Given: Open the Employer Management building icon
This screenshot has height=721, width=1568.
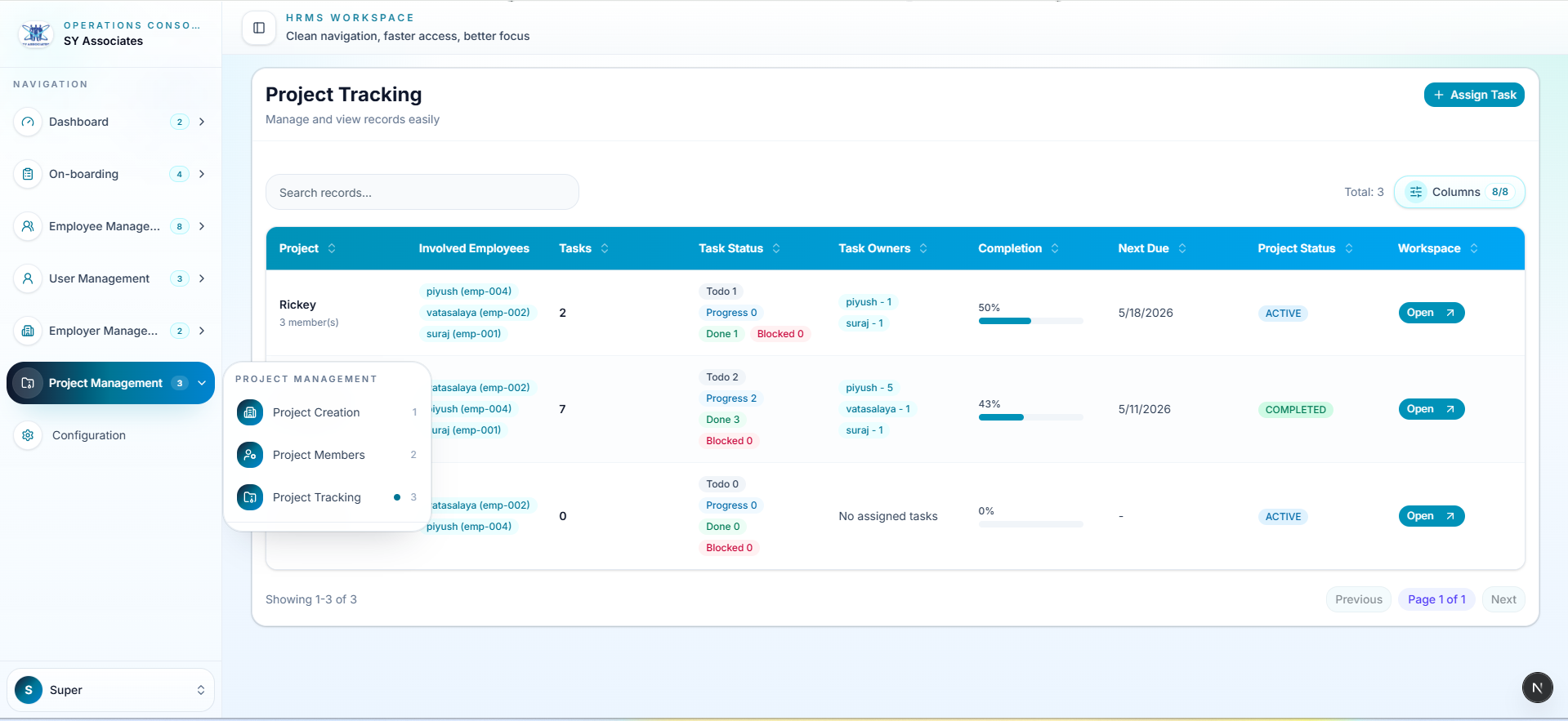Looking at the screenshot, I should 28,331.
